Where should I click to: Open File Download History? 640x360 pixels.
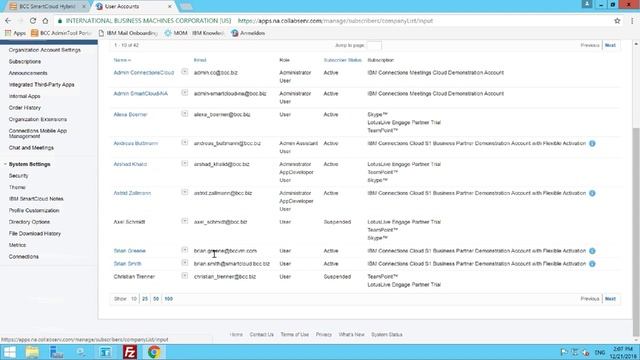click(x=35, y=233)
